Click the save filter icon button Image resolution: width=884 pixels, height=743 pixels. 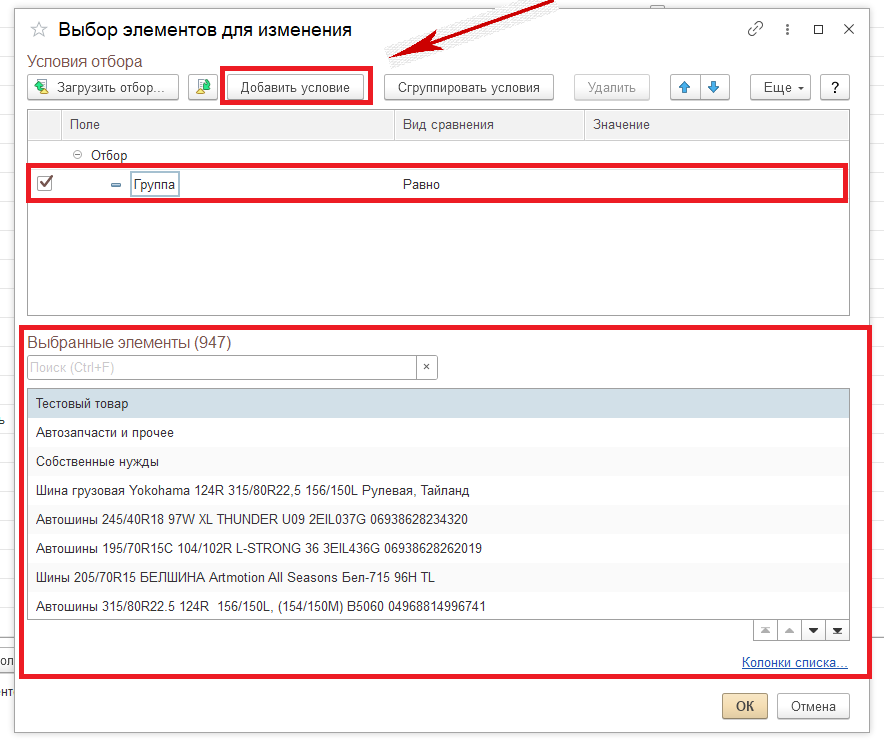203,87
